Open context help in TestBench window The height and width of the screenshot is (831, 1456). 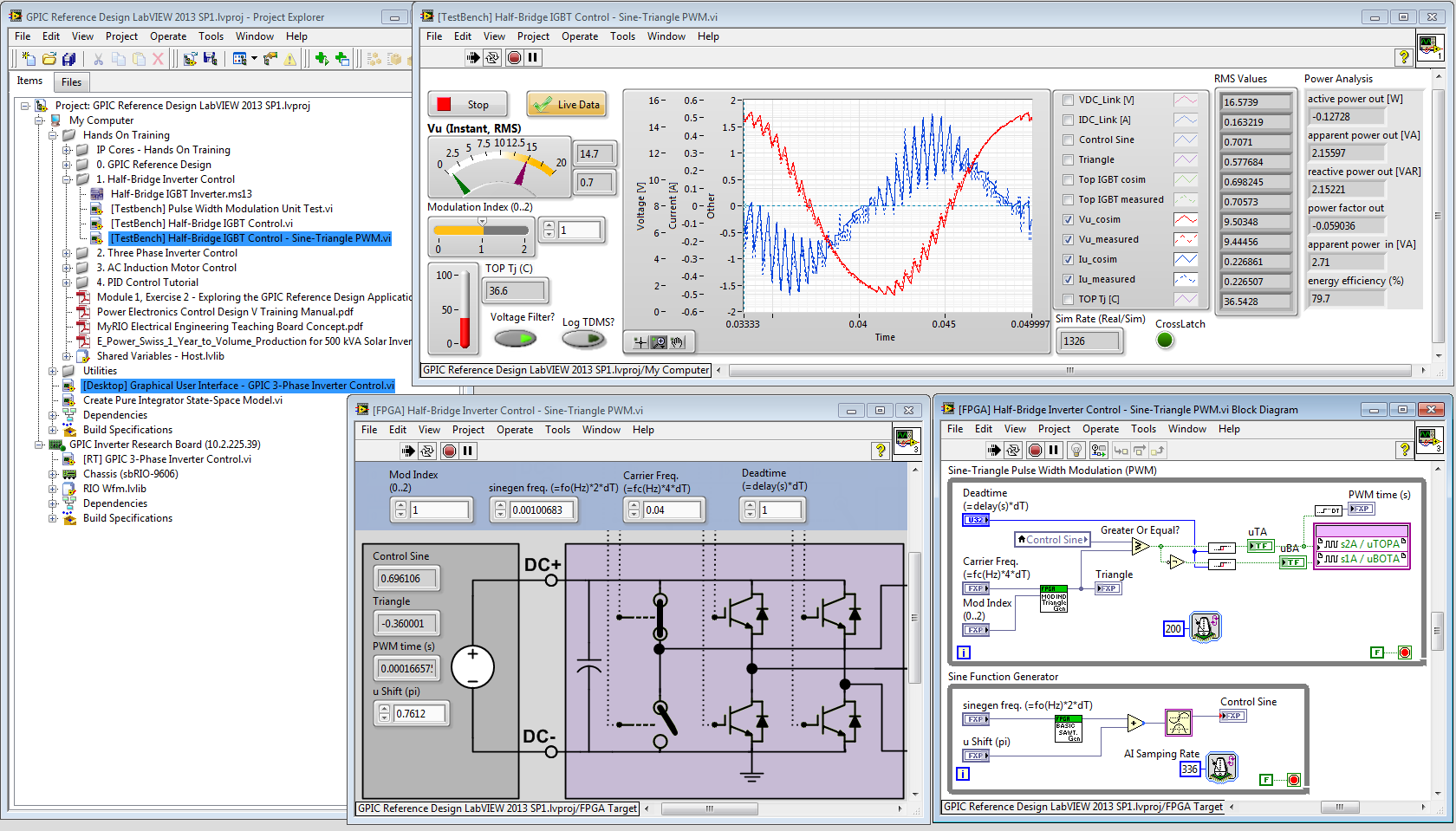tap(1404, 57)
